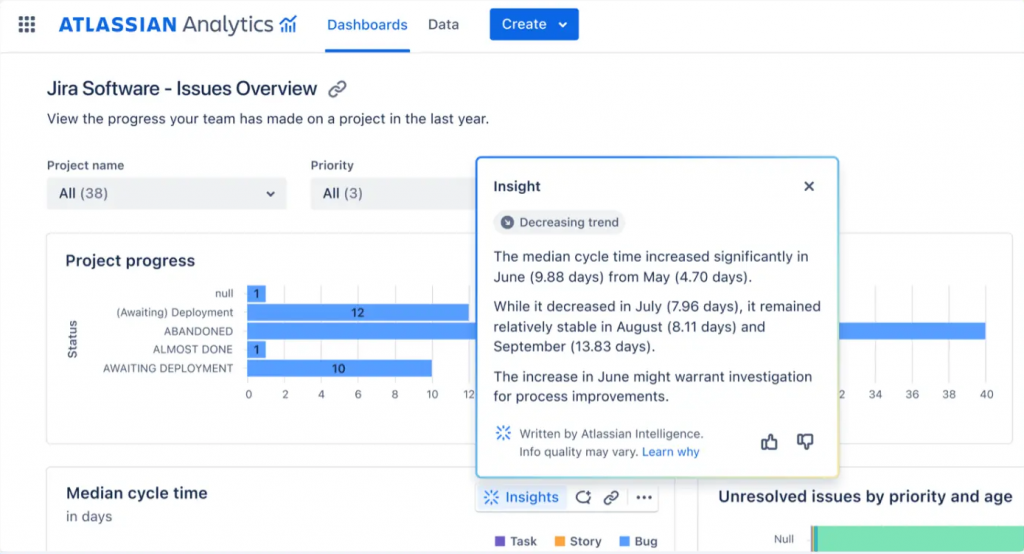
Task: Click the Decreasing trend arrow icon
Action: pyautogui.click(x=507, y=222)
